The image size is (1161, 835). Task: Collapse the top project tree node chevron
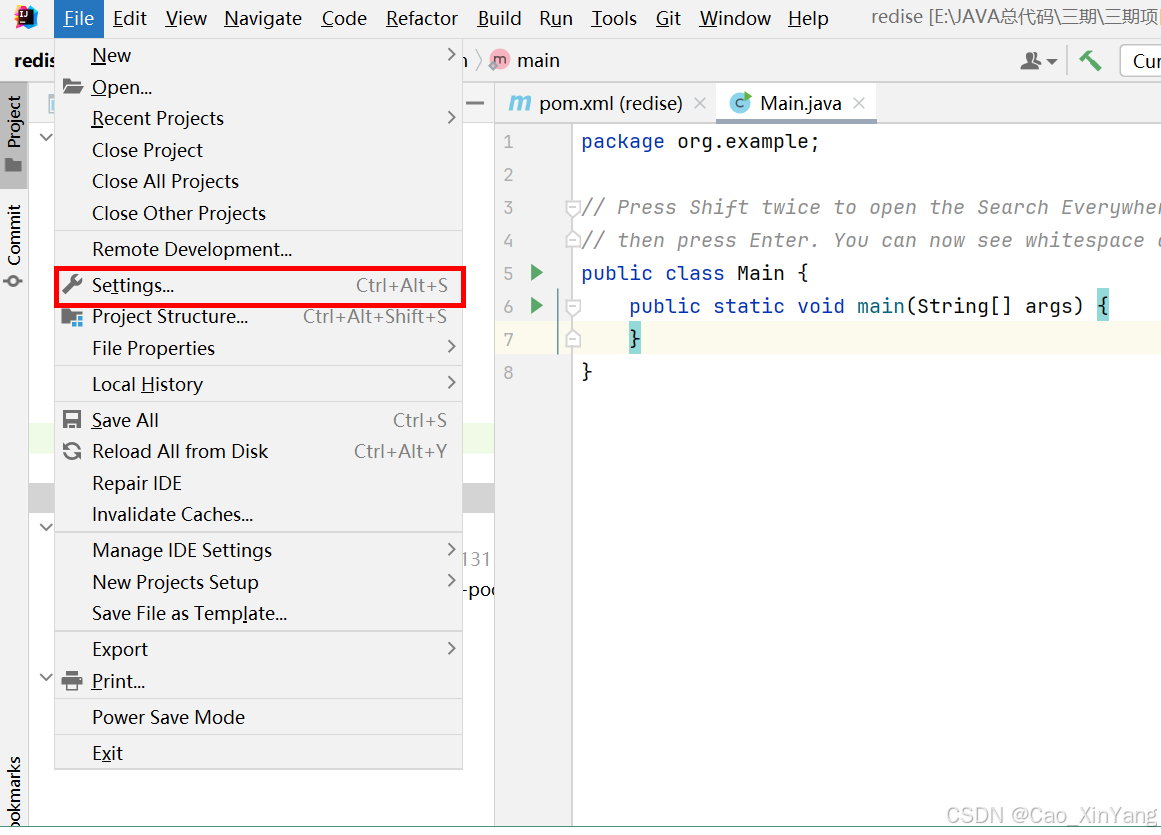point(46,137)
